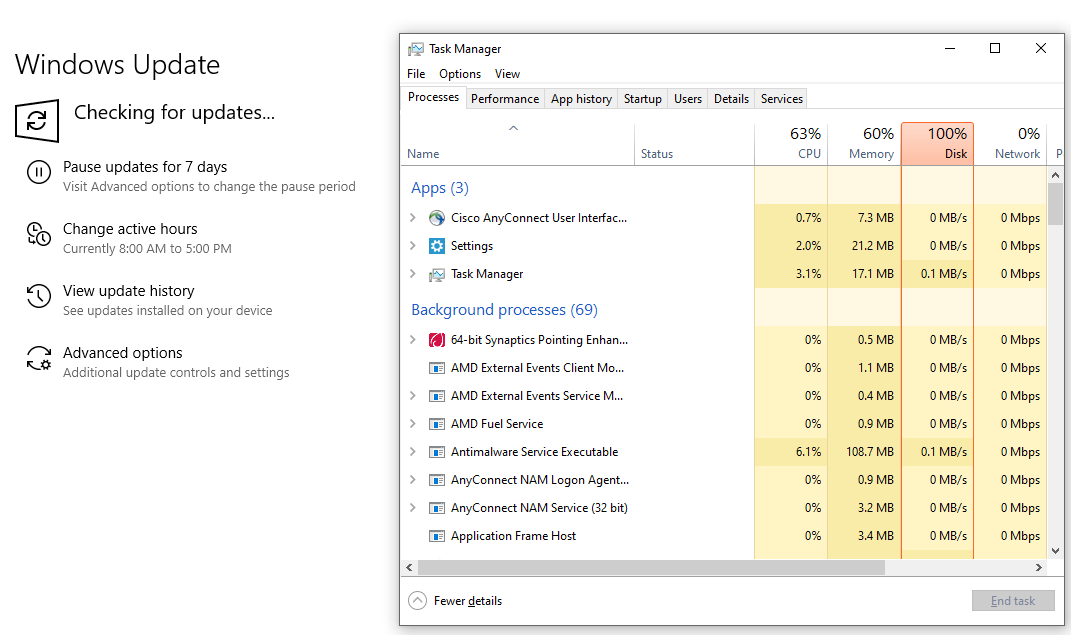Screen dimensions: 1071x635
Task: Click the AnyConnect NAM Logon Agent icon
Action: [436, 480]
